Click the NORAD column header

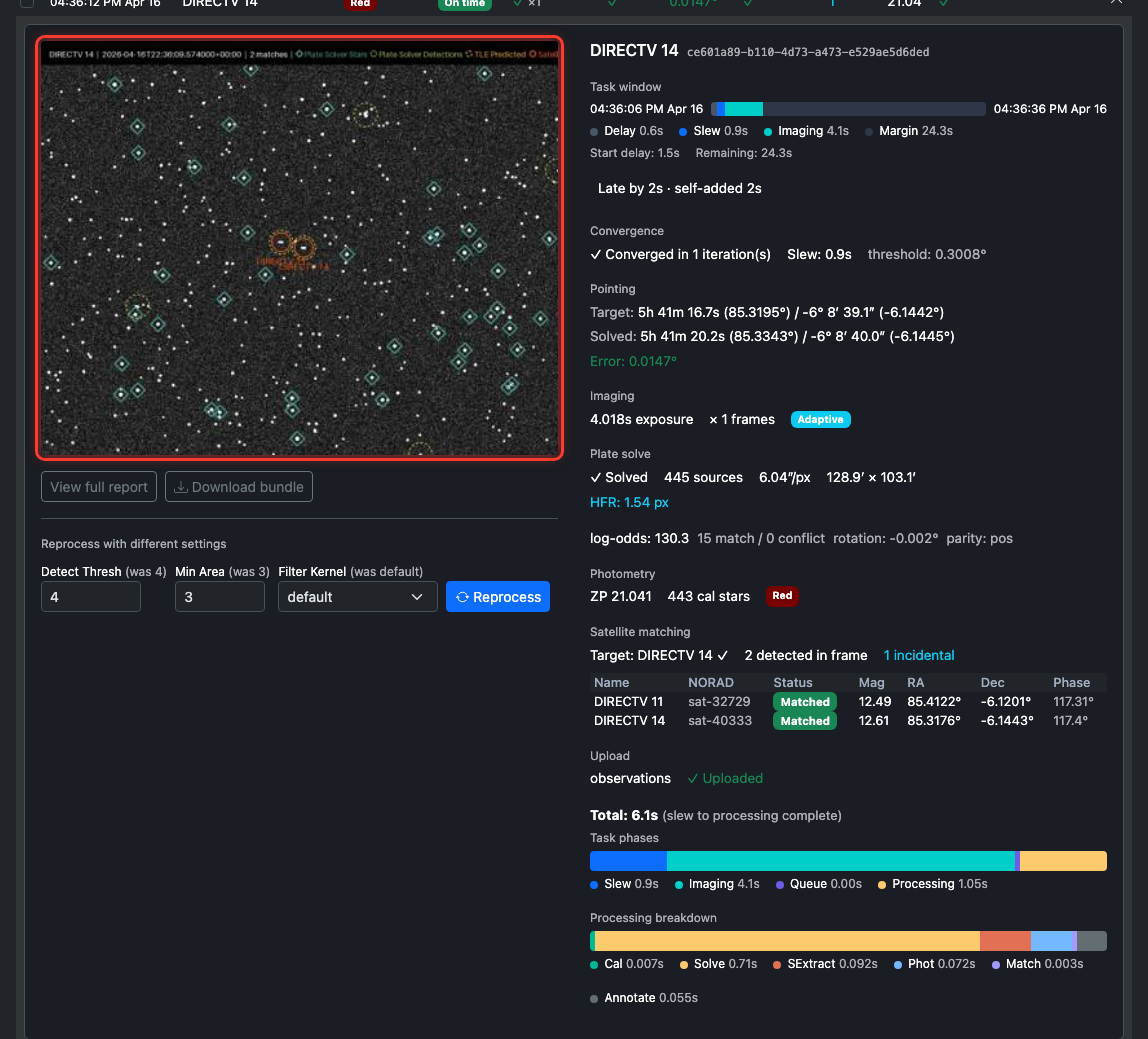click(710, 682)
